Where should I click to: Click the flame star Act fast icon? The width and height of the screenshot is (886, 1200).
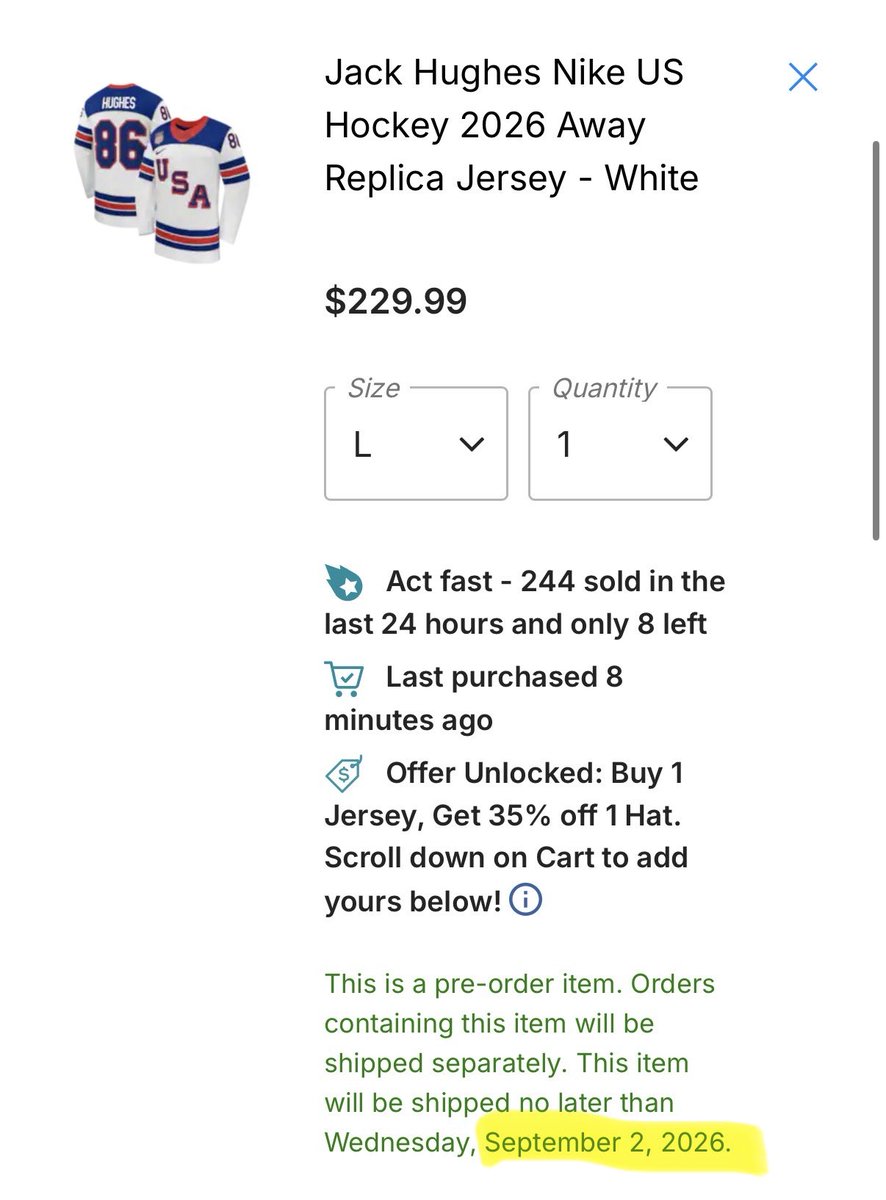click(x=343, y=582)
